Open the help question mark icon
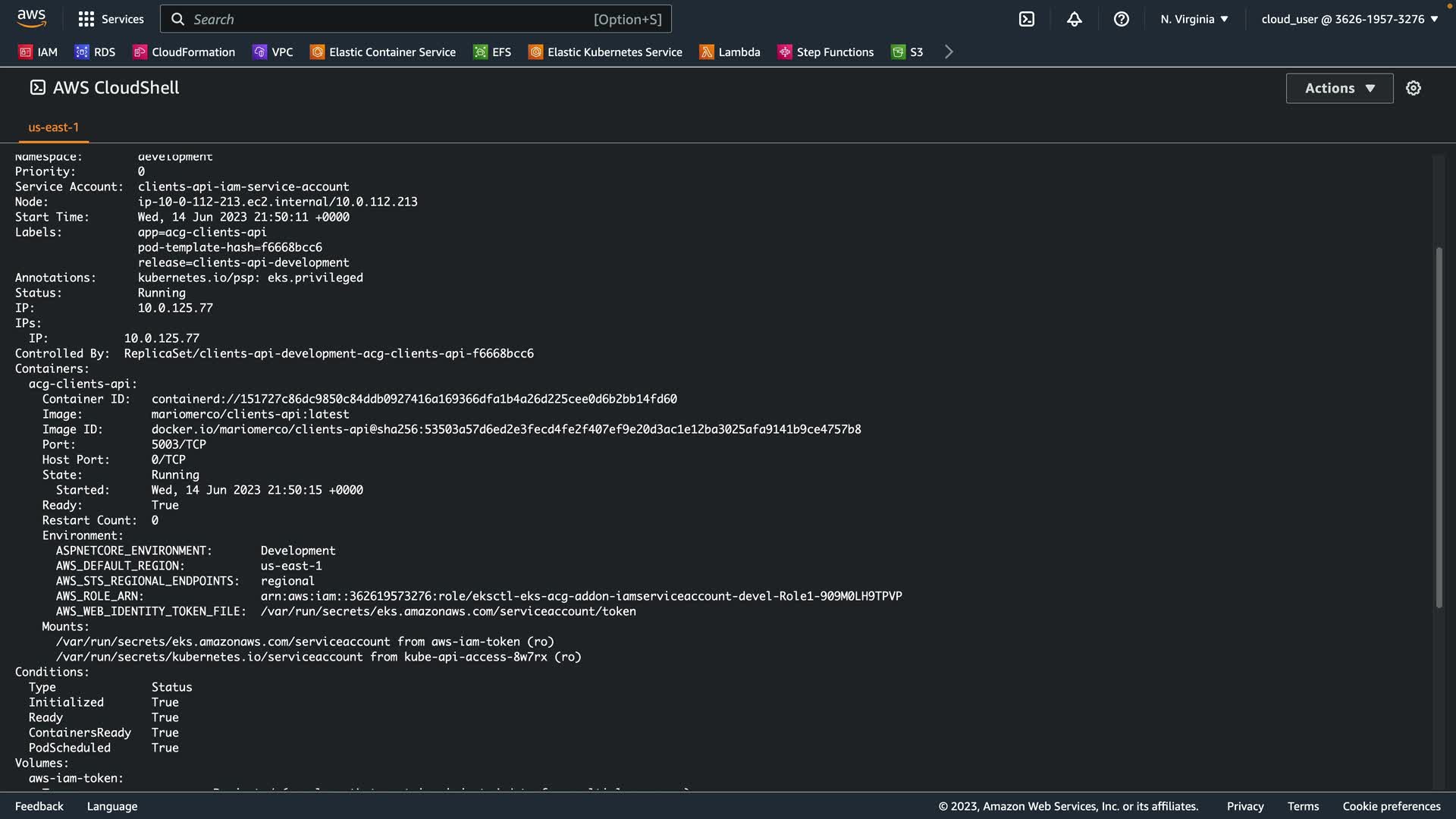This screenshot has width=1456, height=819. pos(1121,19)
